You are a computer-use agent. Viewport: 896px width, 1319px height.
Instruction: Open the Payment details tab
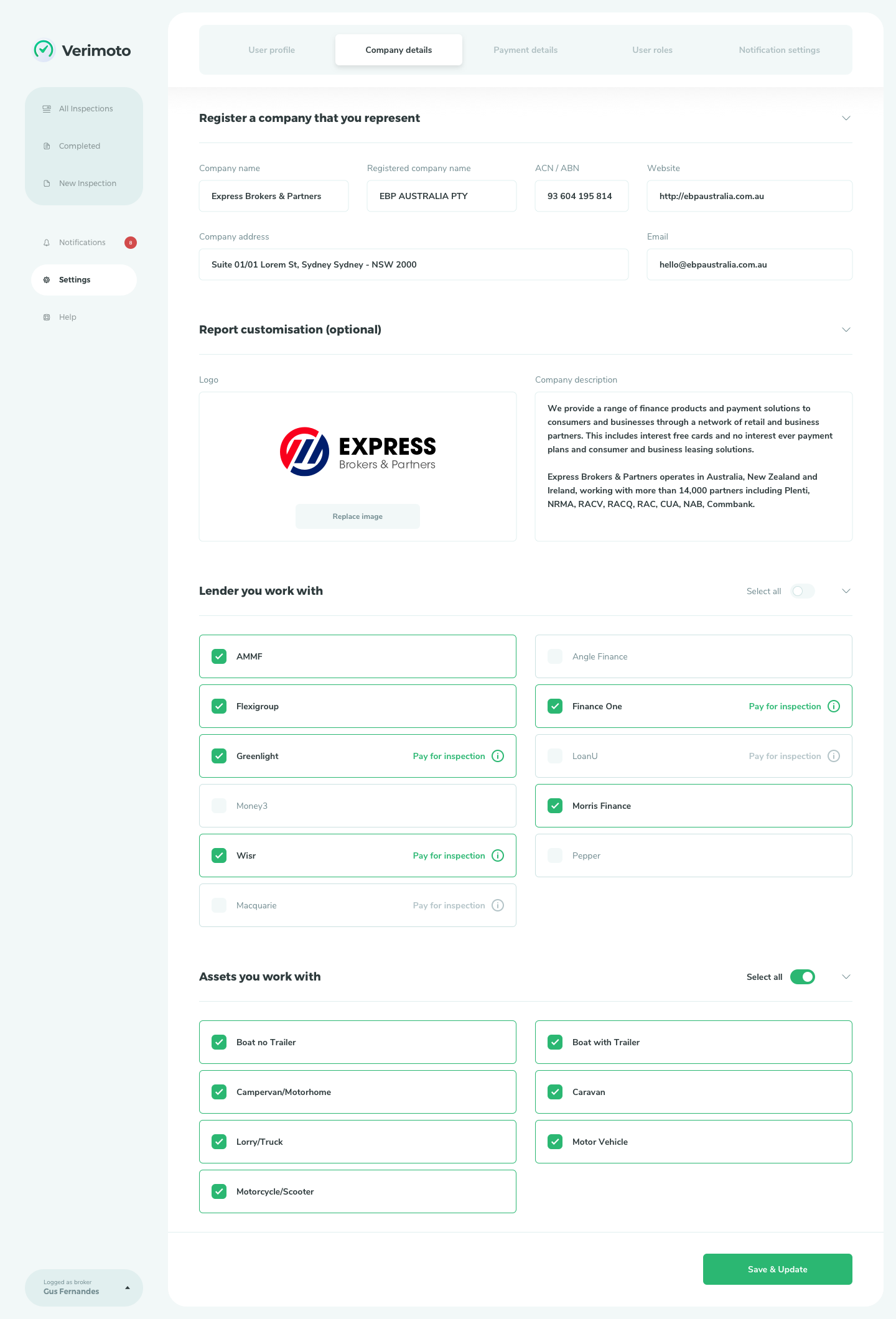pyautogui.click(x=526, y=50)
